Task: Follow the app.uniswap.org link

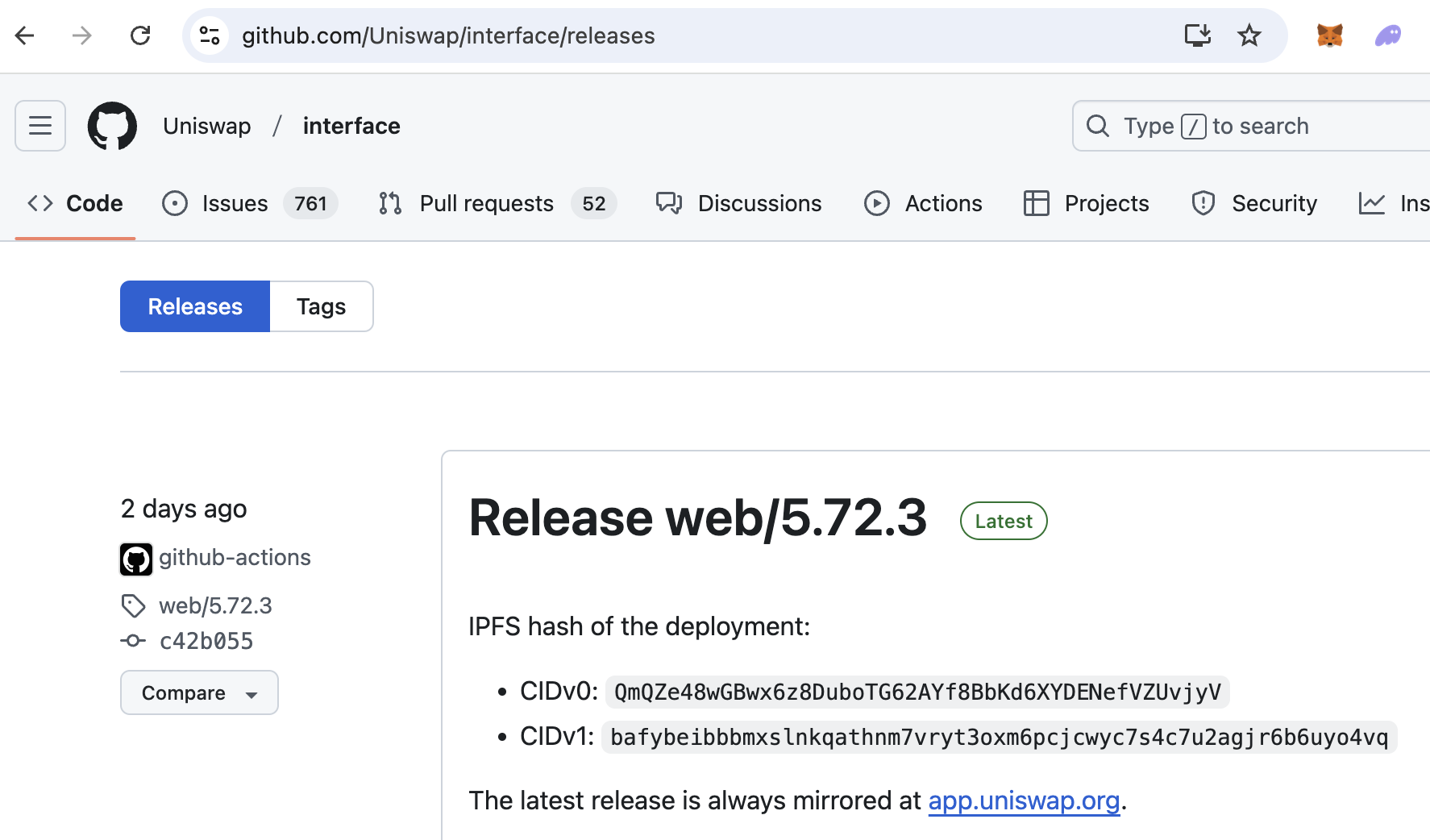Action: pos(1024,800)
